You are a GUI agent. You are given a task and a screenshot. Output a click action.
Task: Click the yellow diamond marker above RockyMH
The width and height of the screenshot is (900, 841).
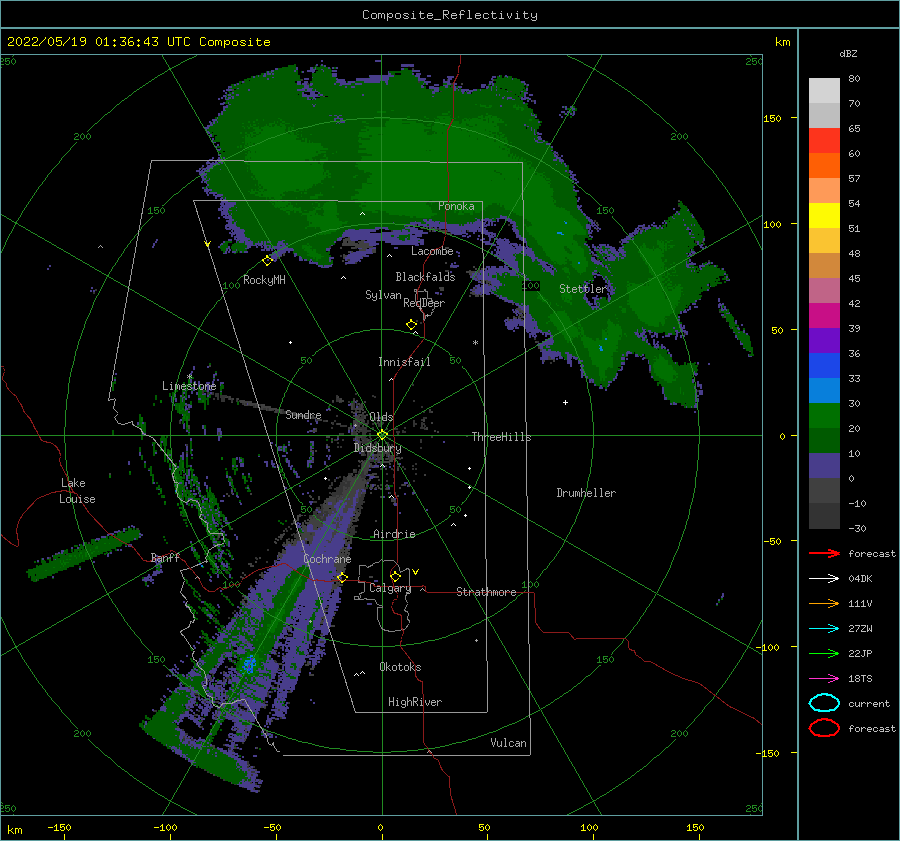[x=267, y=261]
